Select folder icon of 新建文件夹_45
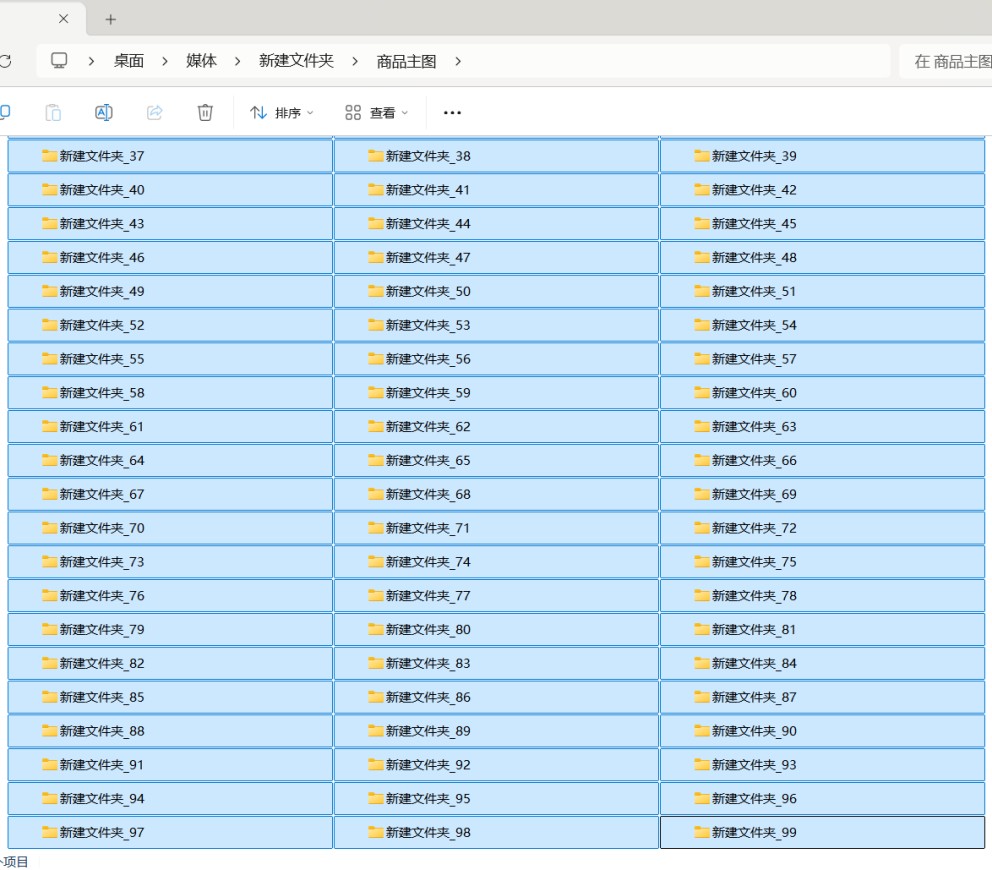 click(x=702, y=223)
